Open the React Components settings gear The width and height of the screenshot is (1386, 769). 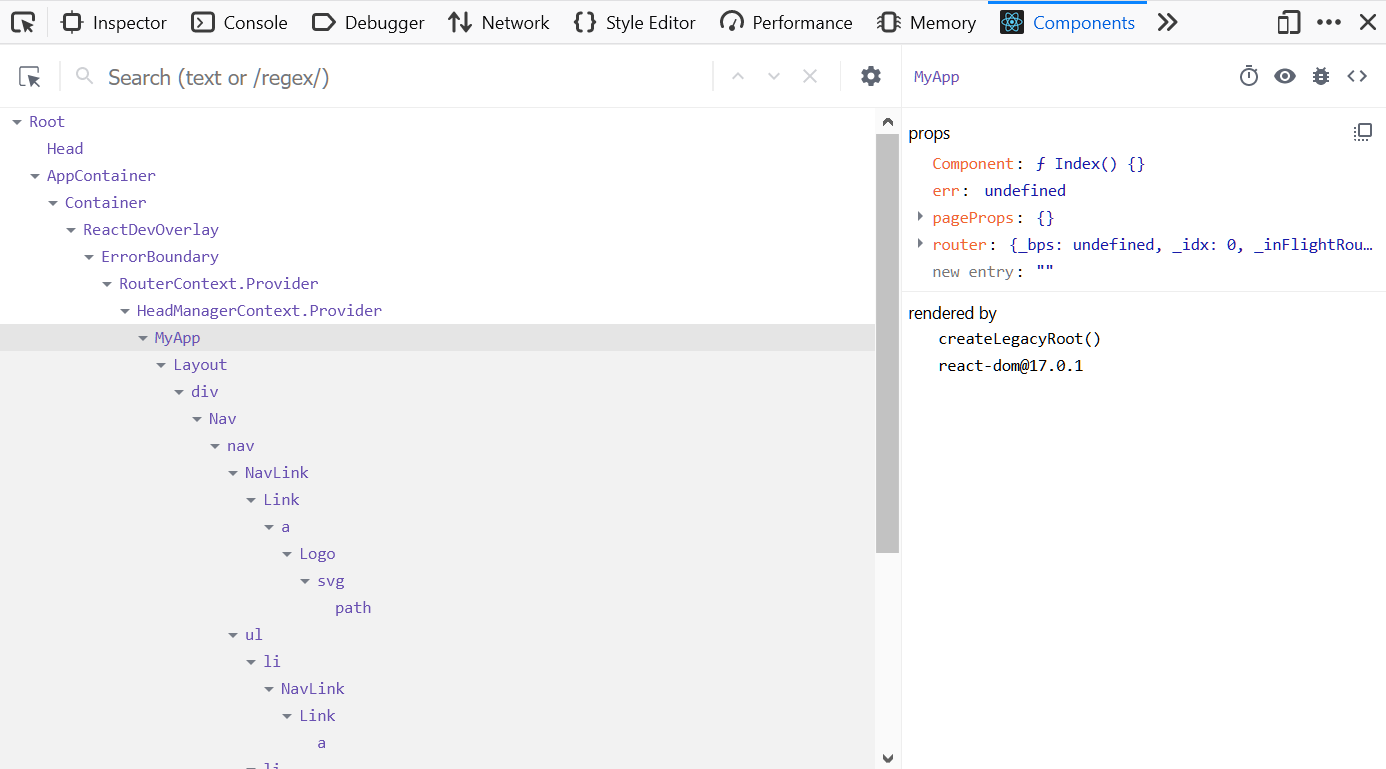(x=870, y=76)
